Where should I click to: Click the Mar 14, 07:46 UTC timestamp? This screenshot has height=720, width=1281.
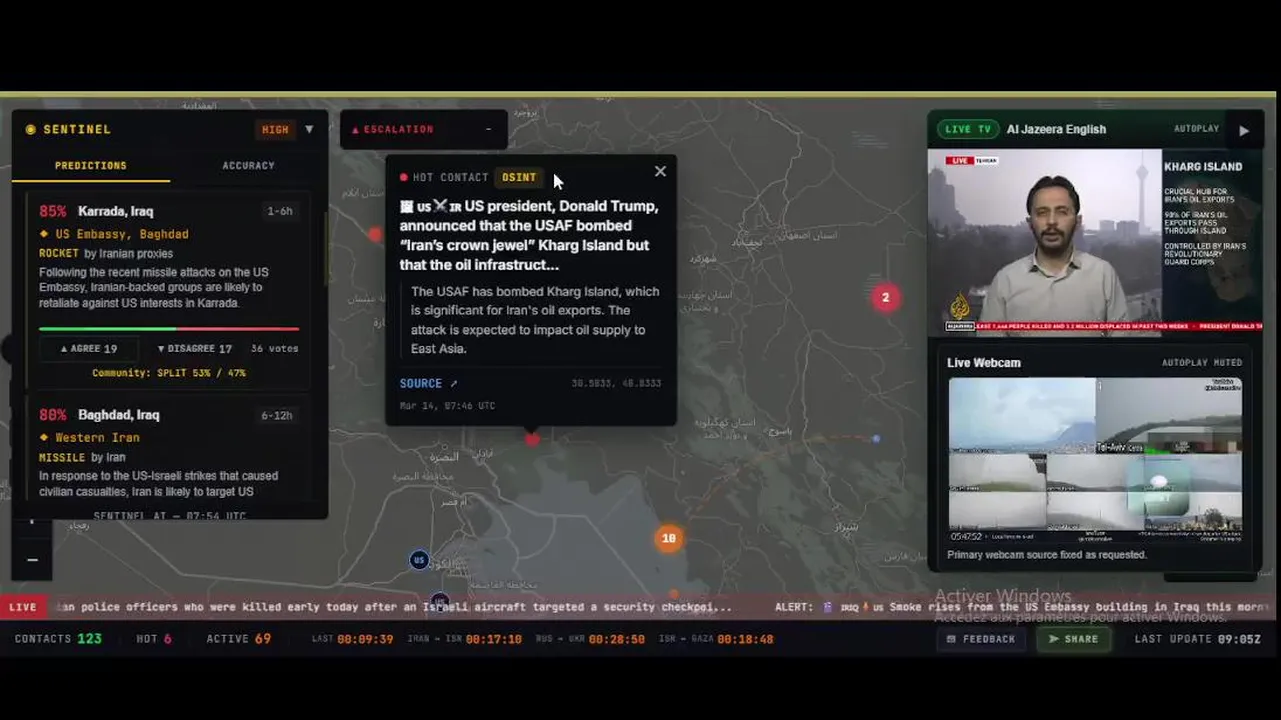pyautogui.click(x=448, y=406)
